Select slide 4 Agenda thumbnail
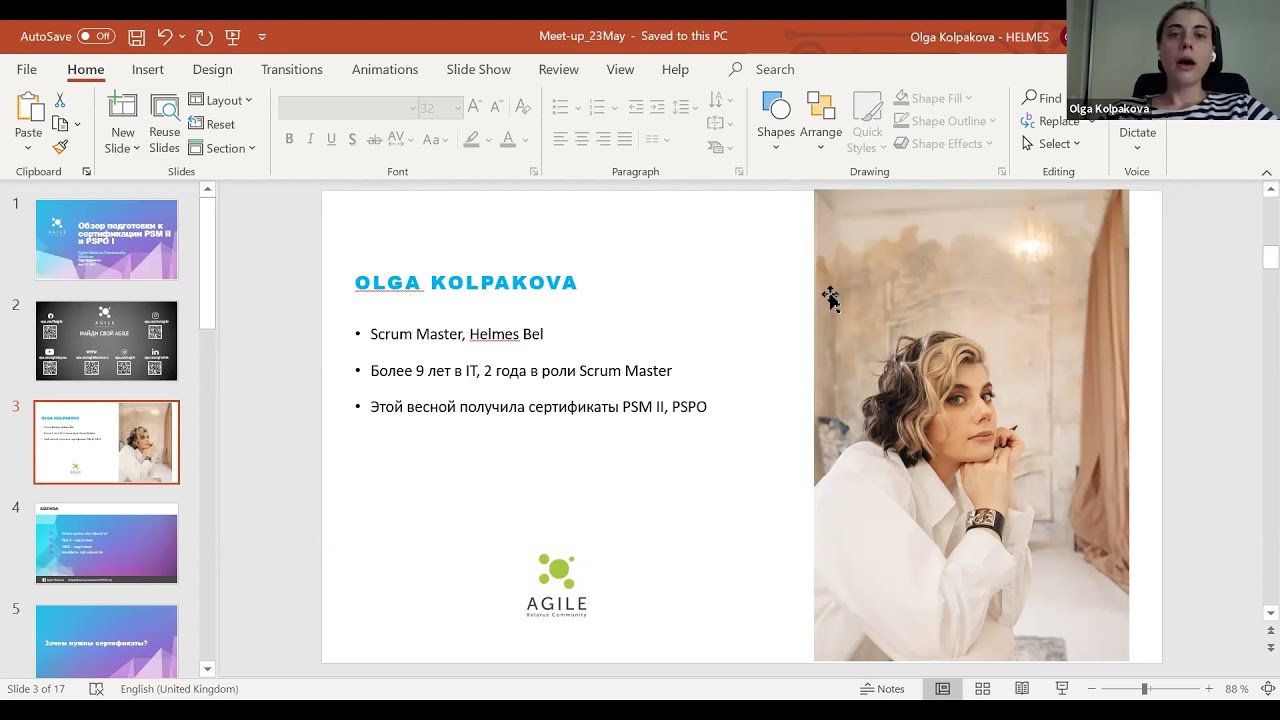 click(x=107, y=543)
